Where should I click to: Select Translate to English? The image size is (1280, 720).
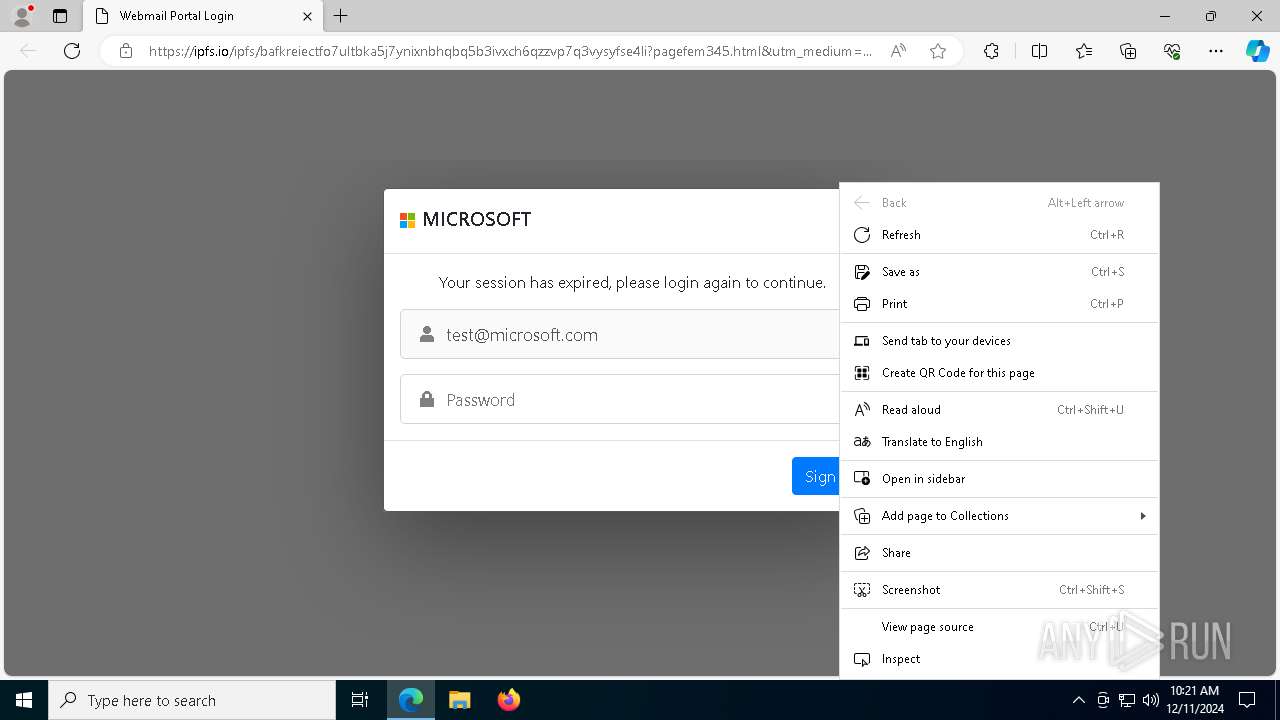tap(999, 441)
